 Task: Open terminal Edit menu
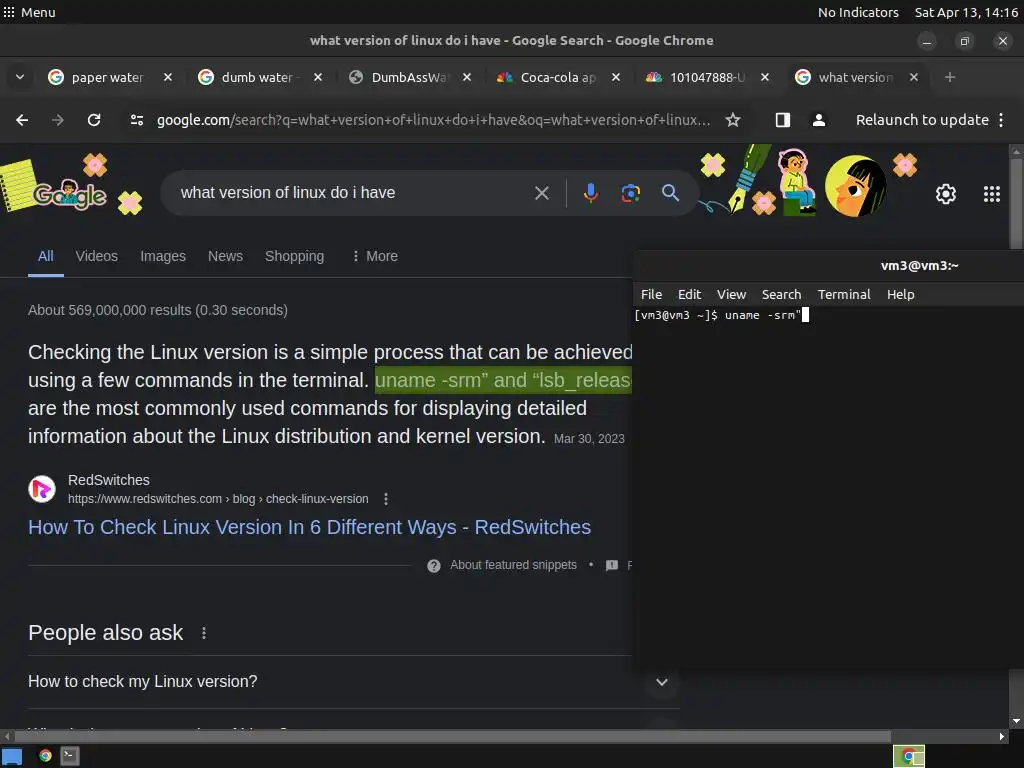[x=689, y=295]
